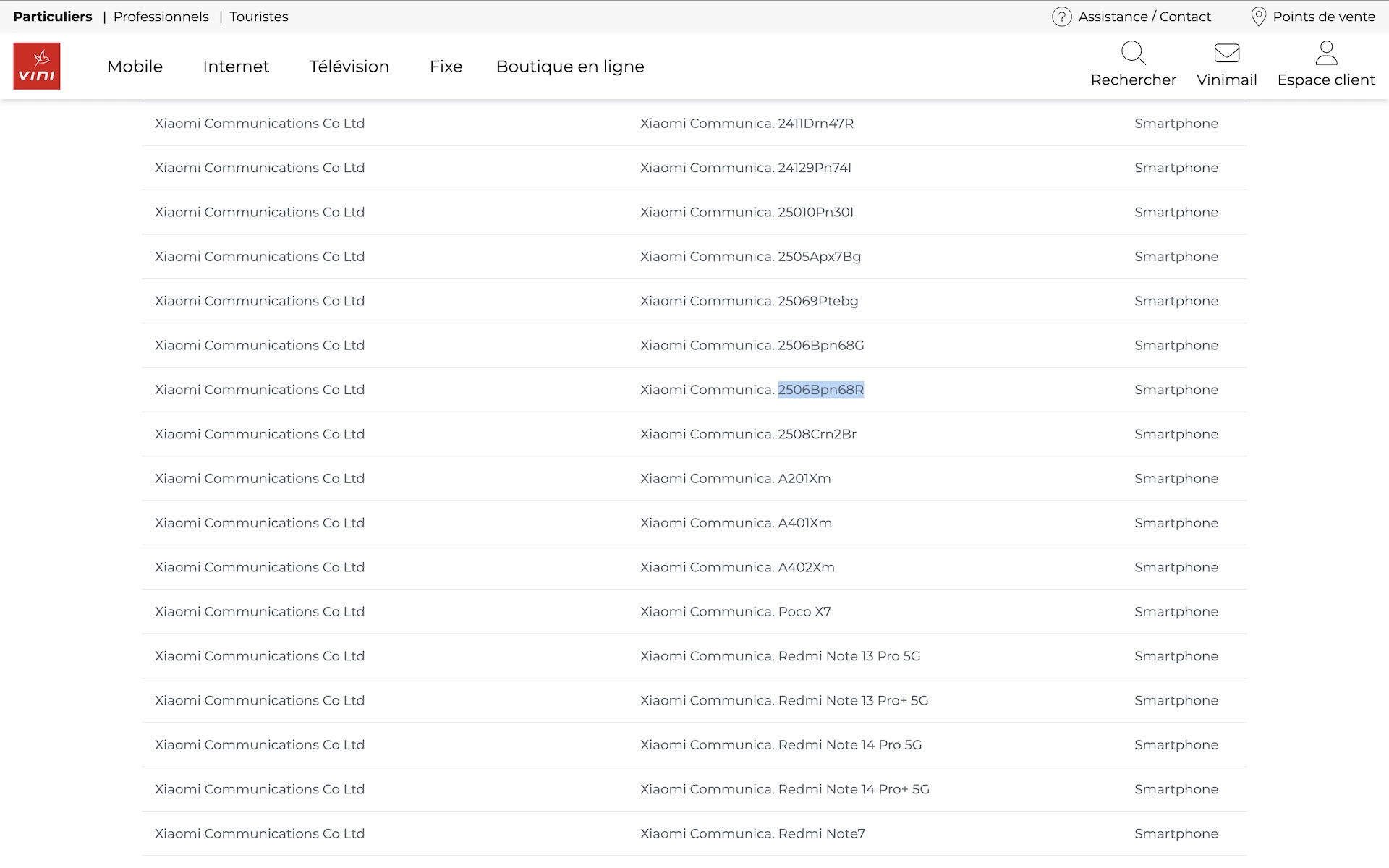Open the Rechercher search magnifier icon
Viewport: 1389px width, 868px height.
tap(1133, 53)
